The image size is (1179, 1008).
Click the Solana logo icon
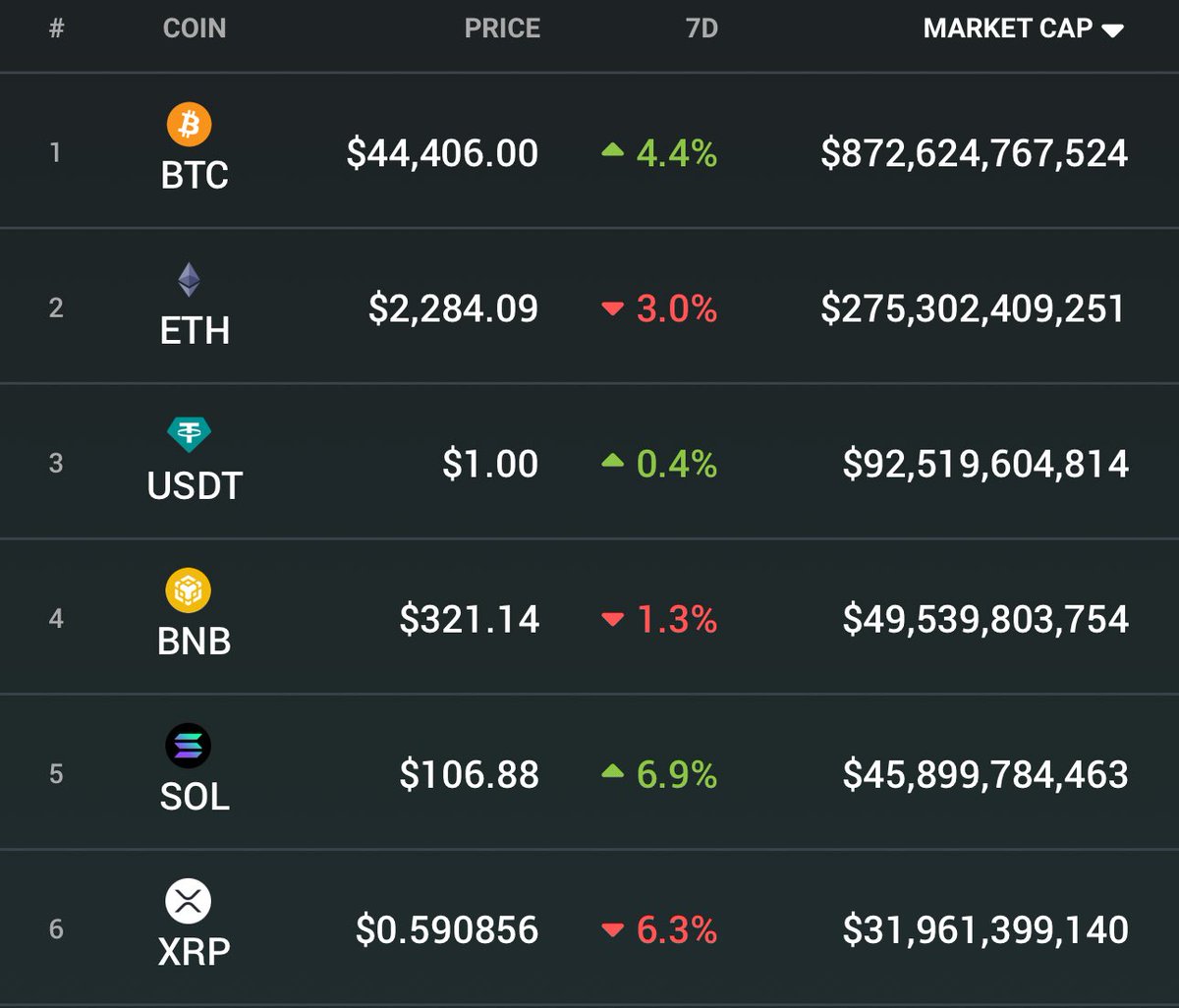(x=188, y=747)
